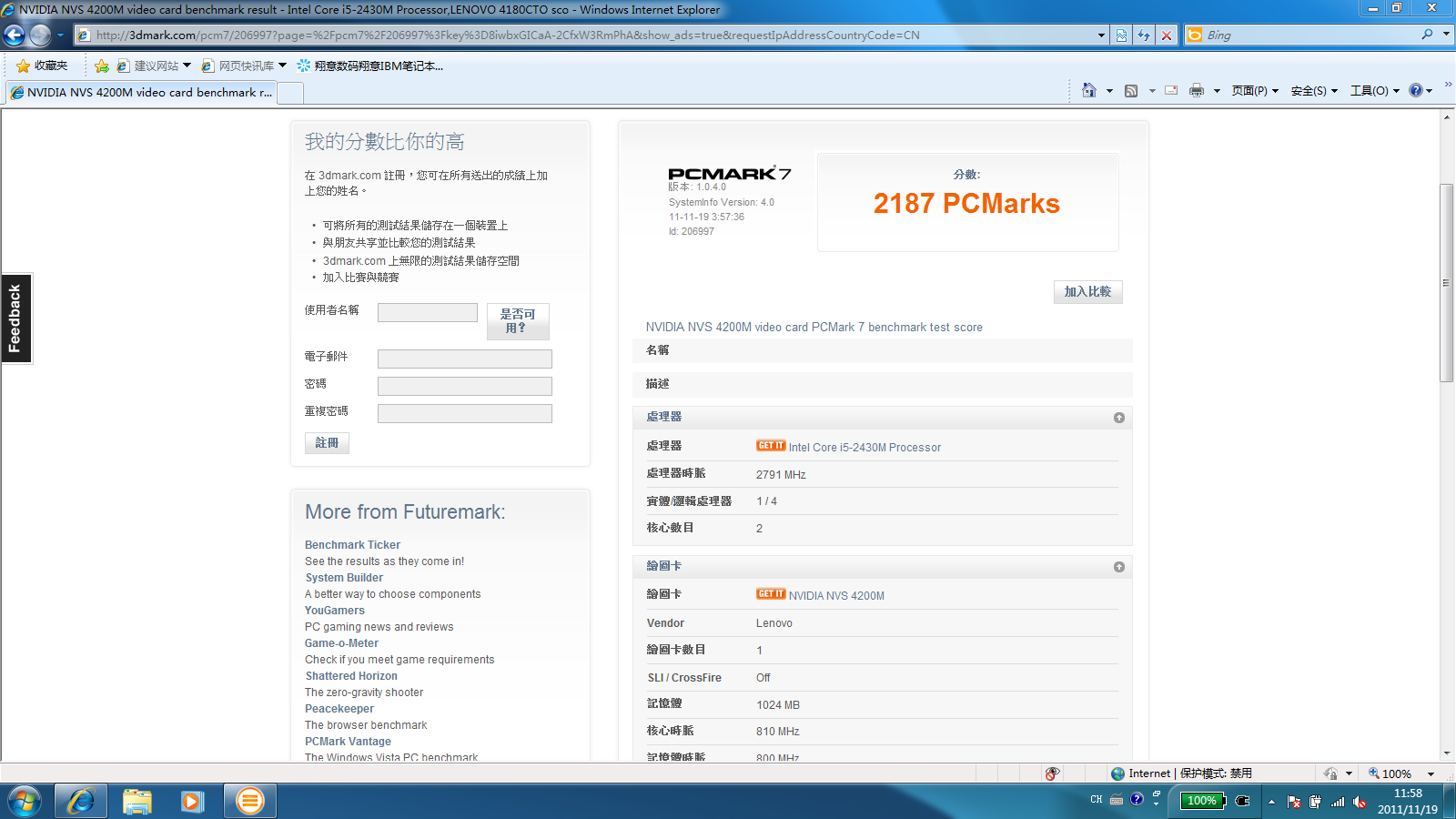Click the 重複密碼 repeat password field
Viewport: 1456px width, 819px height.
(x=465, y=413)
